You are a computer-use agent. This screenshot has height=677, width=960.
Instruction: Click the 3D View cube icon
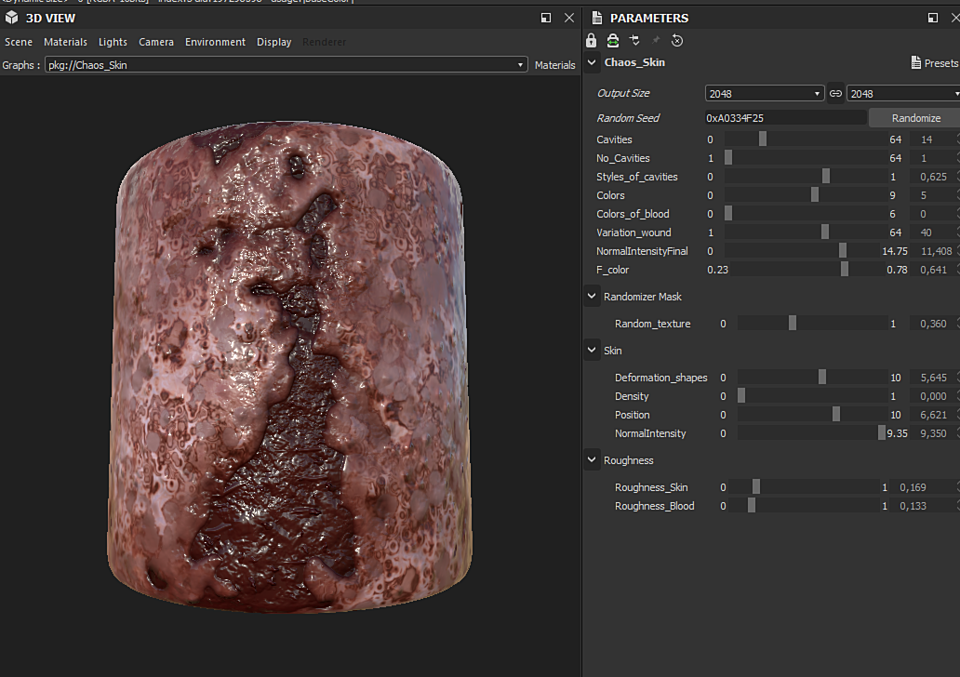(x=11, y=18)
